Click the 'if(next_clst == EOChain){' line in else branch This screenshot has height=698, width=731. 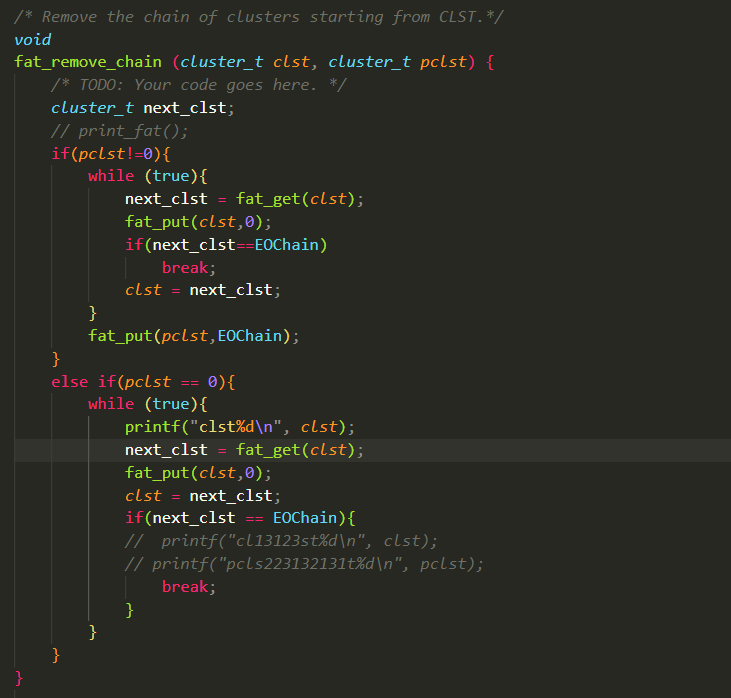[x=240, y=518]
